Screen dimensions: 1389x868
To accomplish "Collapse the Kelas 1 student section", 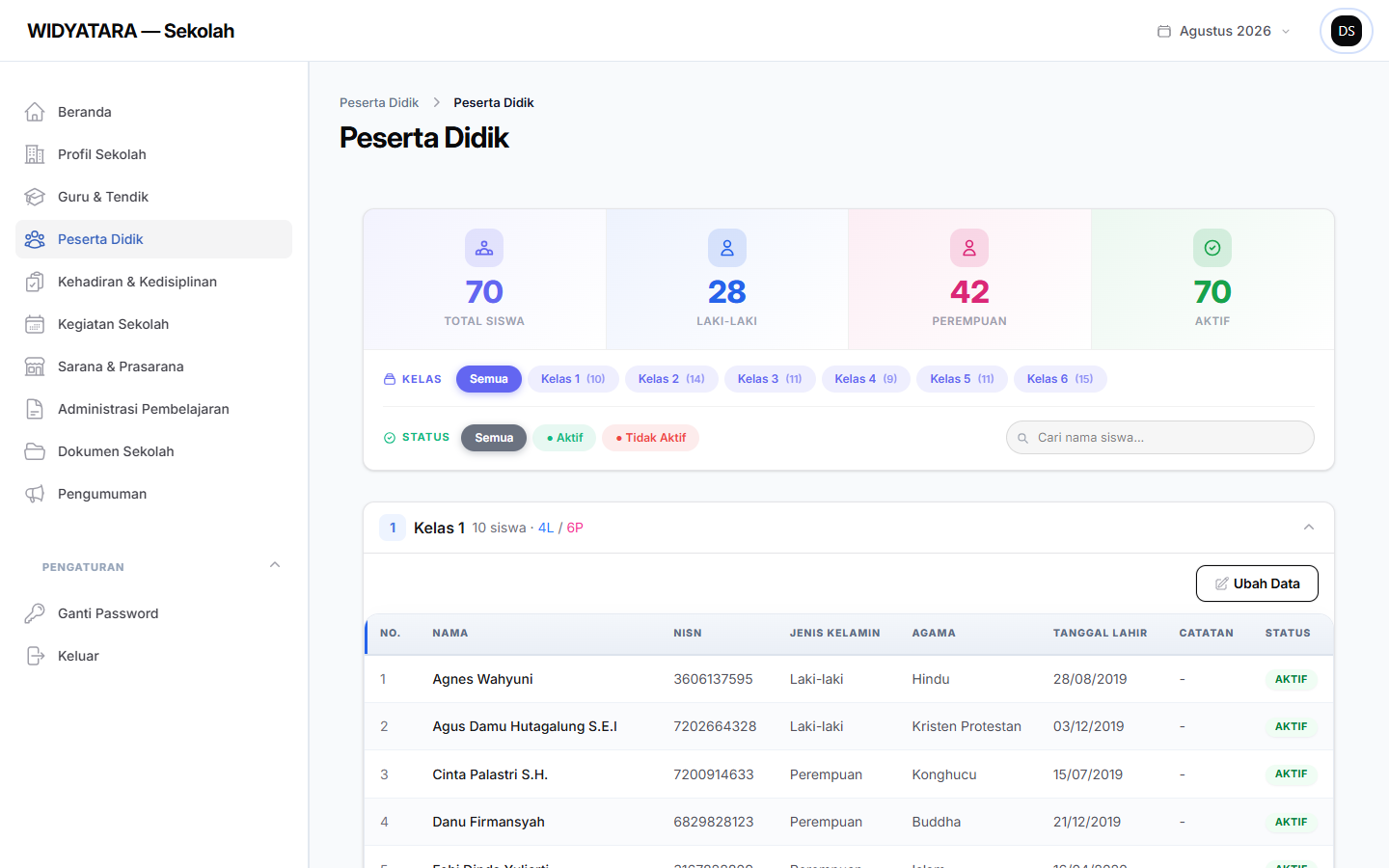I will pyautogui.click(x=1309, y=528).
